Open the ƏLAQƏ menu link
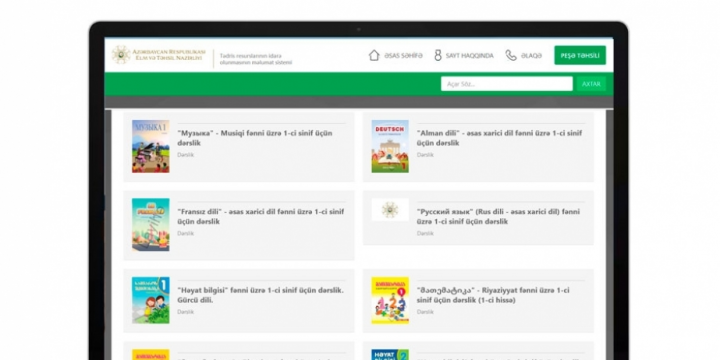Image resolution: width=720 pixels, height=360 pixels. (x=531, y=56)
